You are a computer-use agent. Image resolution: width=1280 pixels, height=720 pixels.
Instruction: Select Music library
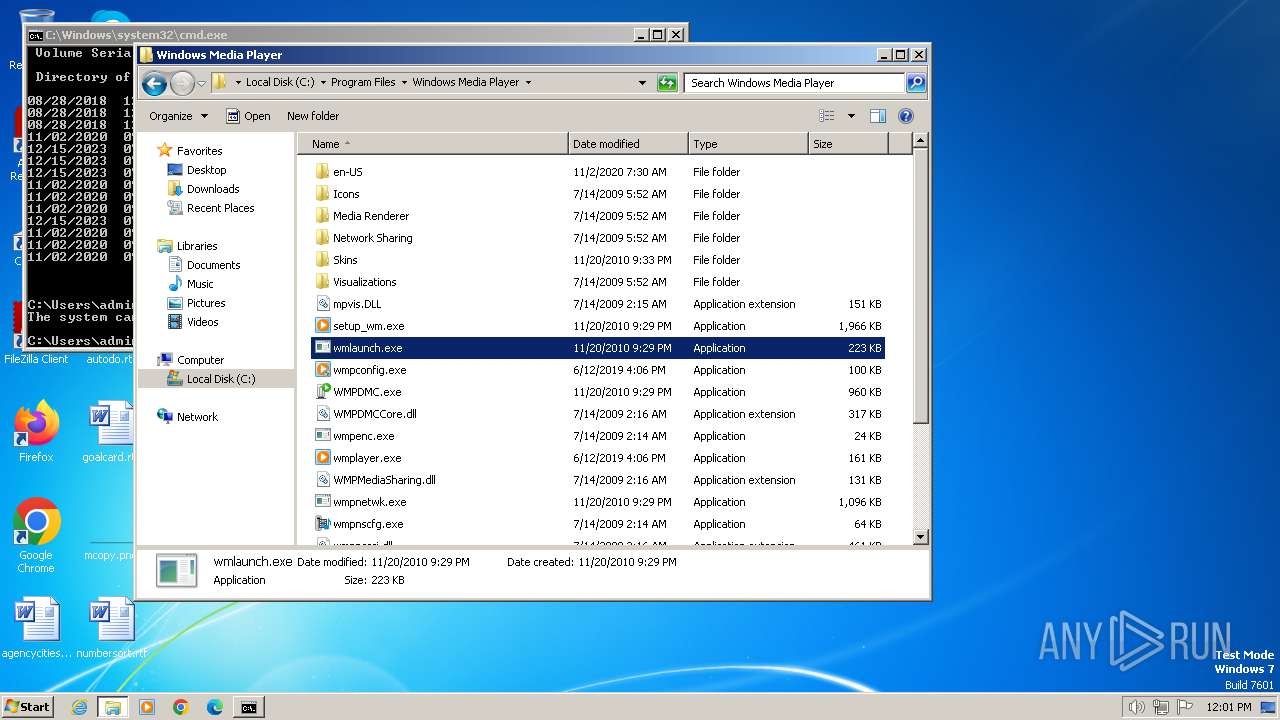point(200,284)
